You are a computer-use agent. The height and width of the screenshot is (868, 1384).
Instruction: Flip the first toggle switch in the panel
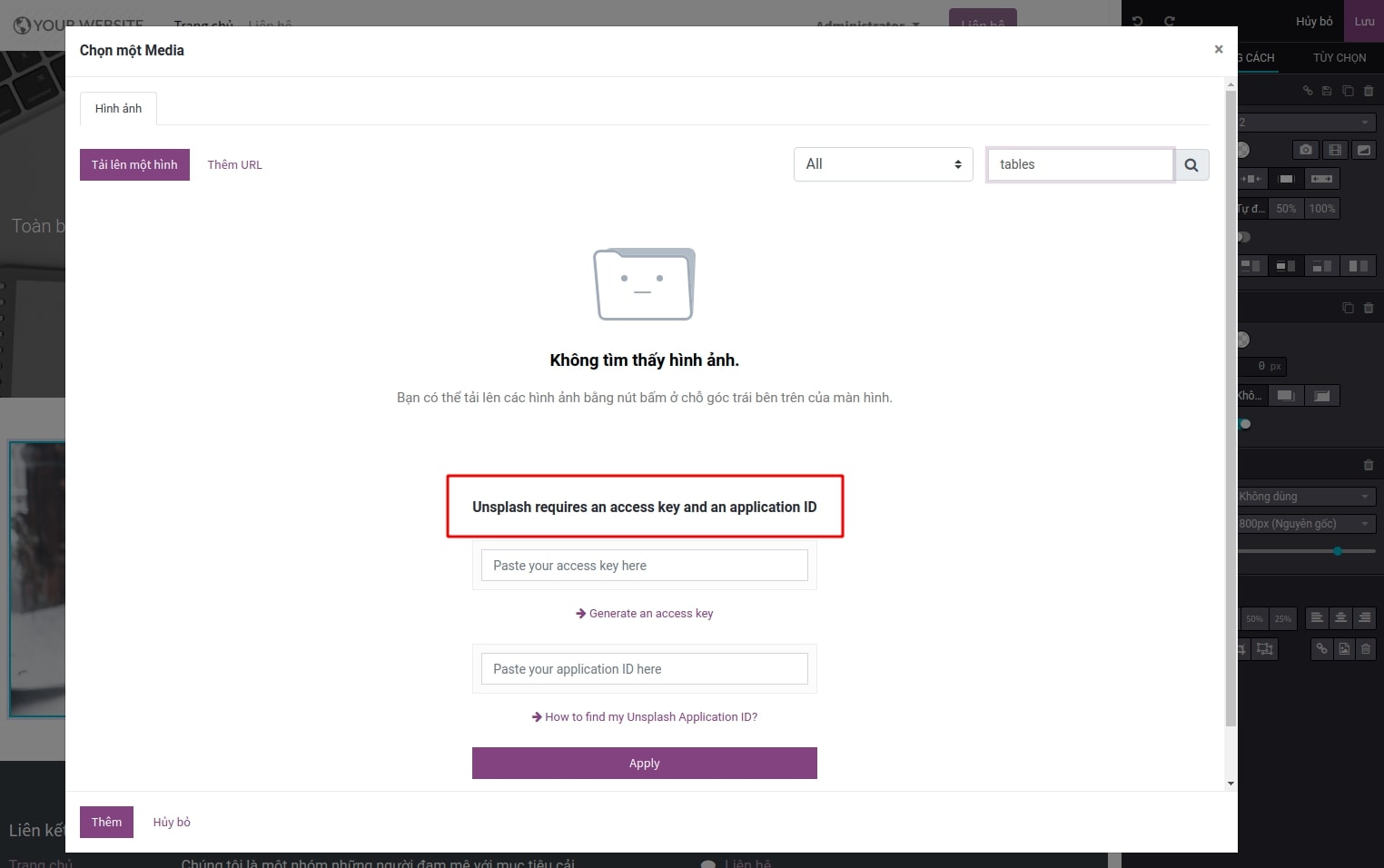point(1242,237)
